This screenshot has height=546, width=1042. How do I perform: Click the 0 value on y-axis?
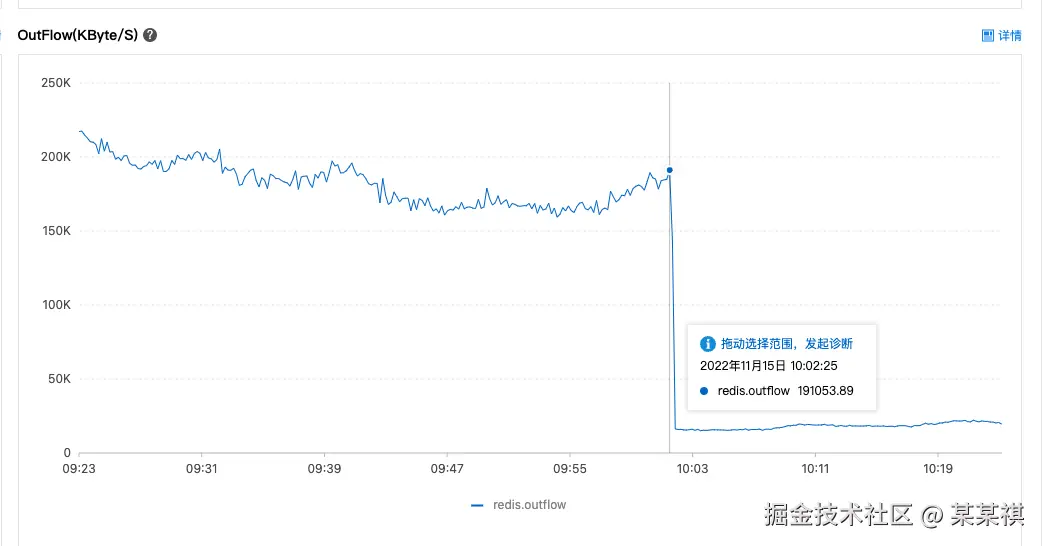[67, 453]
